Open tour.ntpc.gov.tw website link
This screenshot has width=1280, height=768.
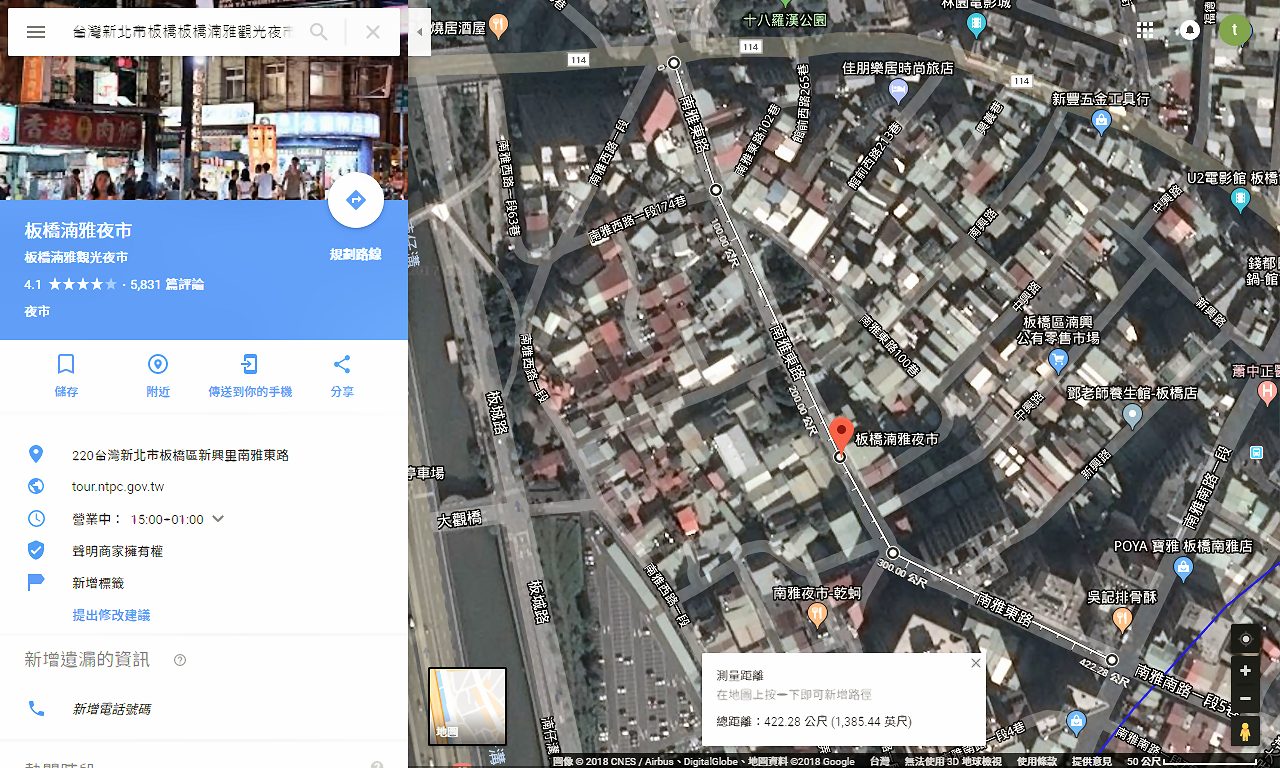pyautogui.click(x=118, y=487)
